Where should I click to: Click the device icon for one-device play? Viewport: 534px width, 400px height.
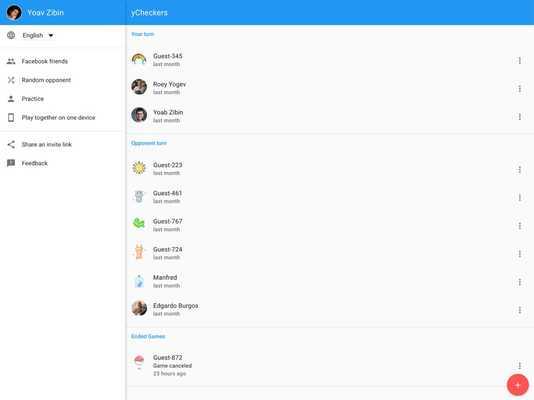pos(11,117)
